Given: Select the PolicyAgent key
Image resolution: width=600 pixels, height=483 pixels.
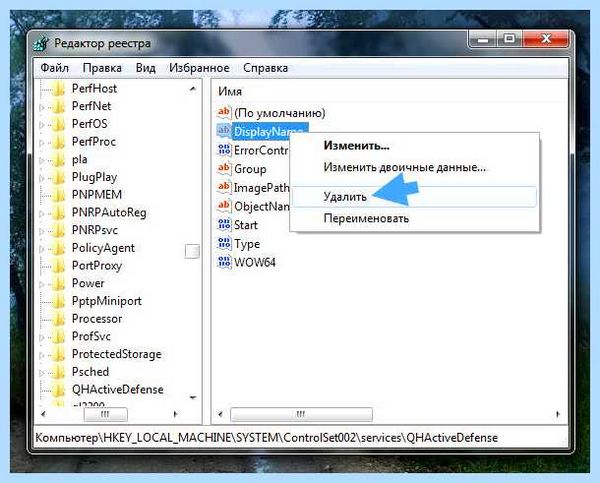Looking at the screenshot, I should 103,248.
